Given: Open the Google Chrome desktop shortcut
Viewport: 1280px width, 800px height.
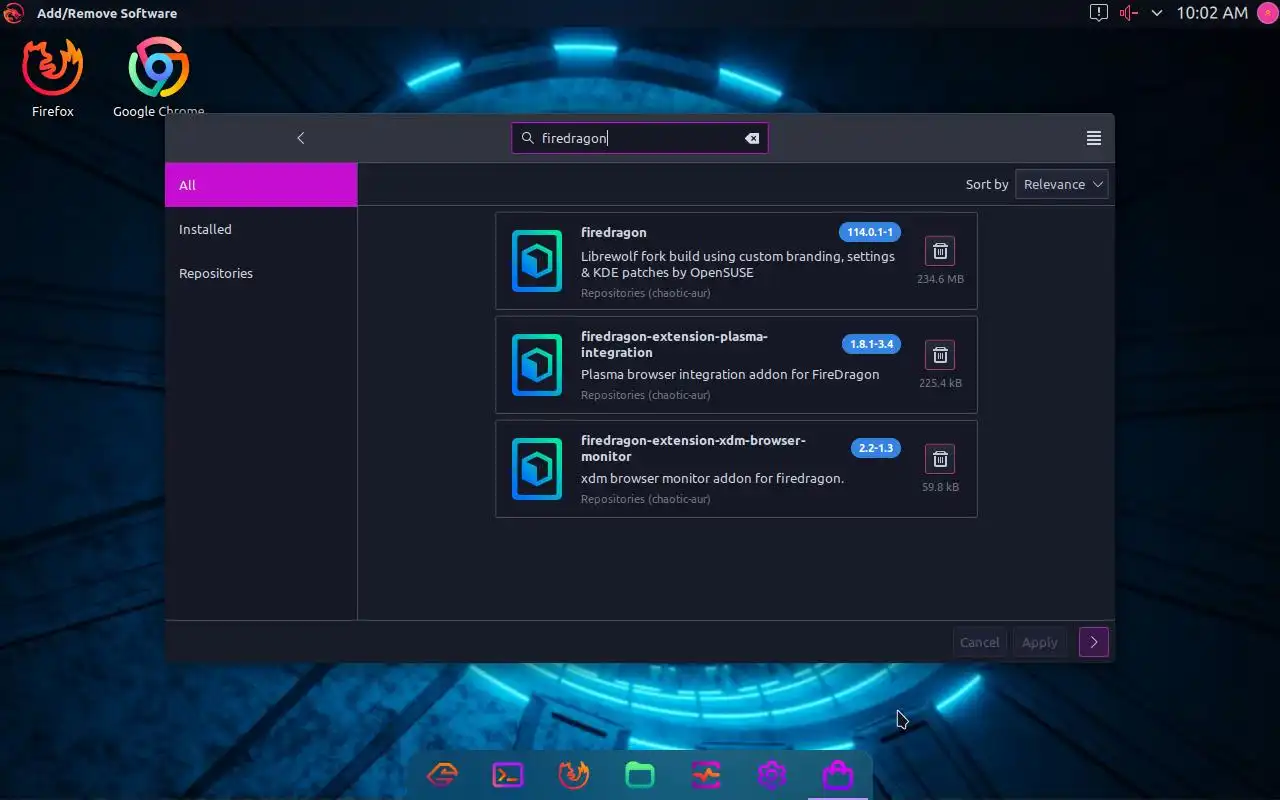Looking at the screenshot, I should click(158, 79).
